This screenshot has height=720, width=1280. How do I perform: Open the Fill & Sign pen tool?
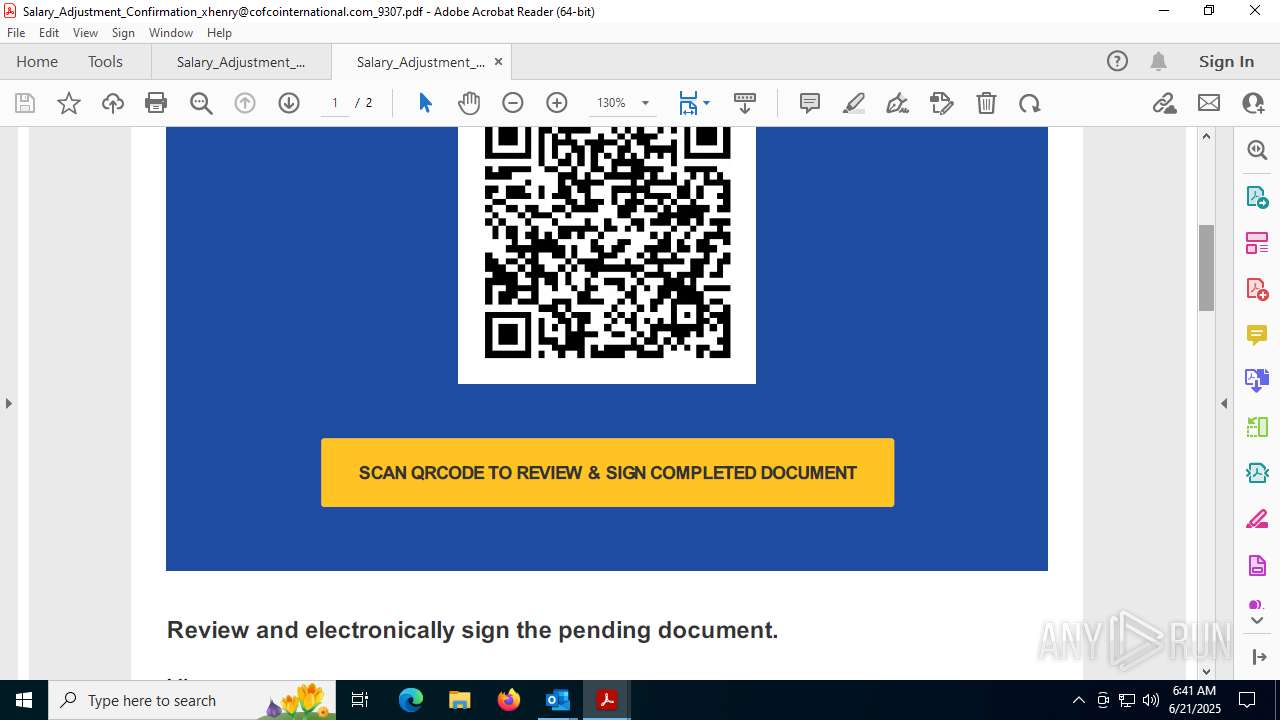click(x=898, y=103)
